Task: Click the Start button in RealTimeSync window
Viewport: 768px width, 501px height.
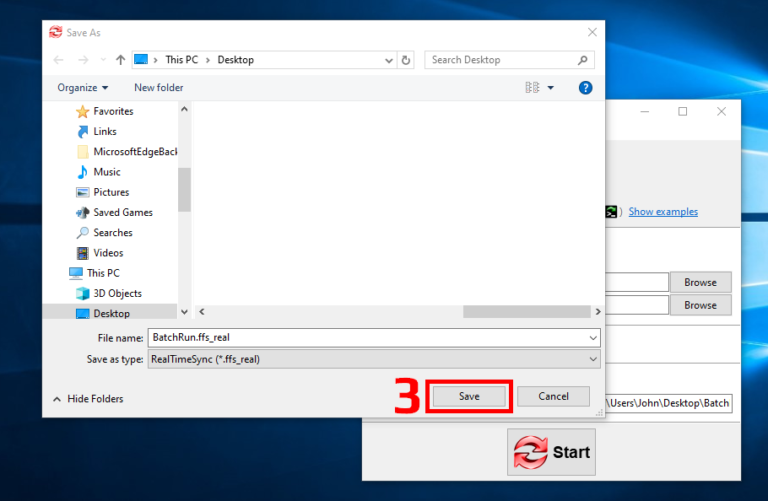Action: [552, 452]
